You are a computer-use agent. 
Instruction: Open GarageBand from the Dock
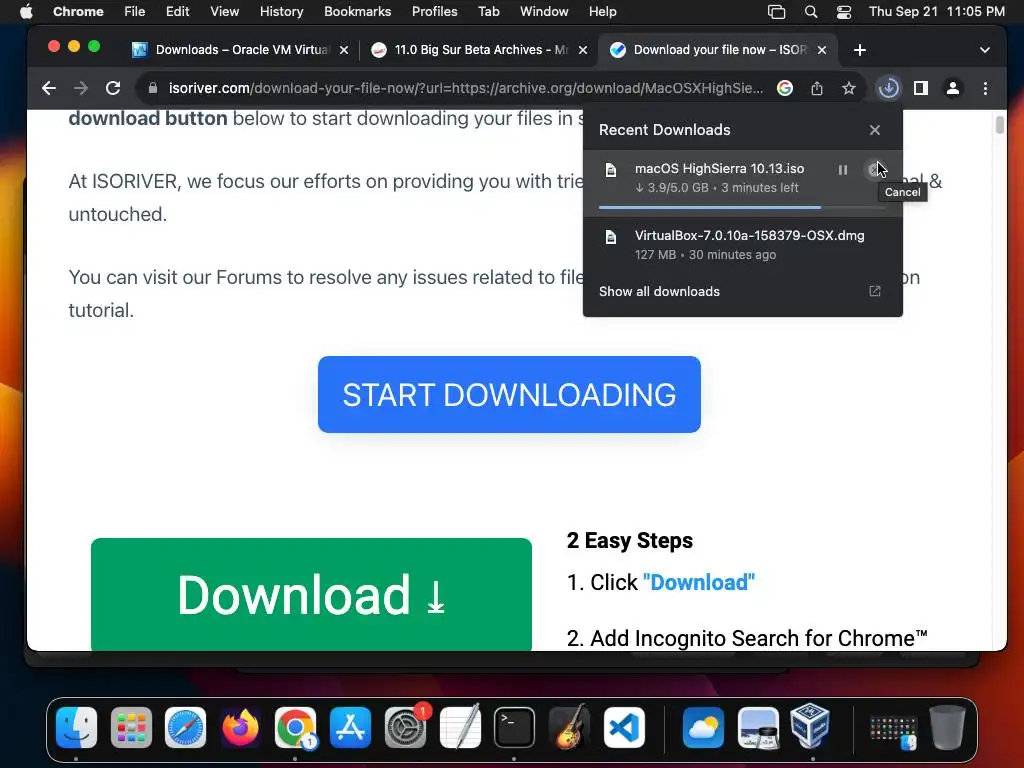coord(569,728)
